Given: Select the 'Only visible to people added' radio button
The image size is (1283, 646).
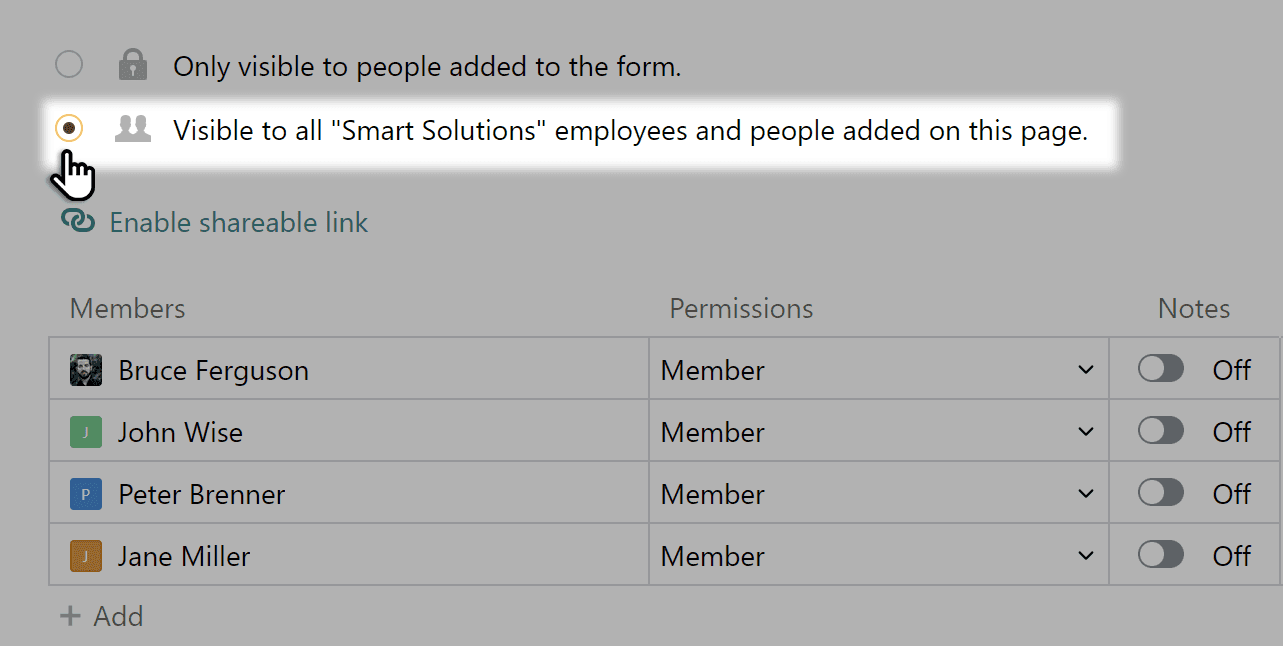Looking at the screenshot, I should pos(68,64).
